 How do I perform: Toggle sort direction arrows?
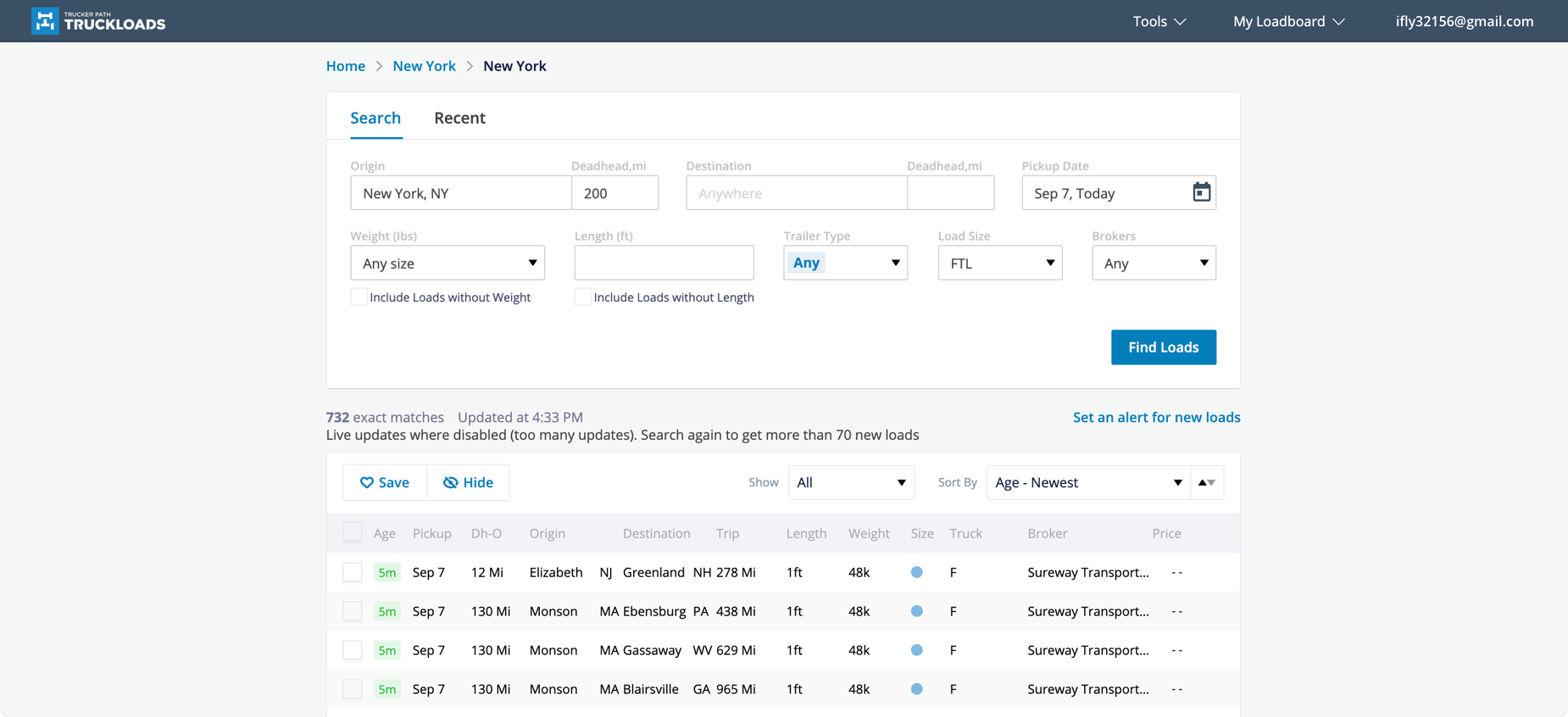coord(1206,482)
